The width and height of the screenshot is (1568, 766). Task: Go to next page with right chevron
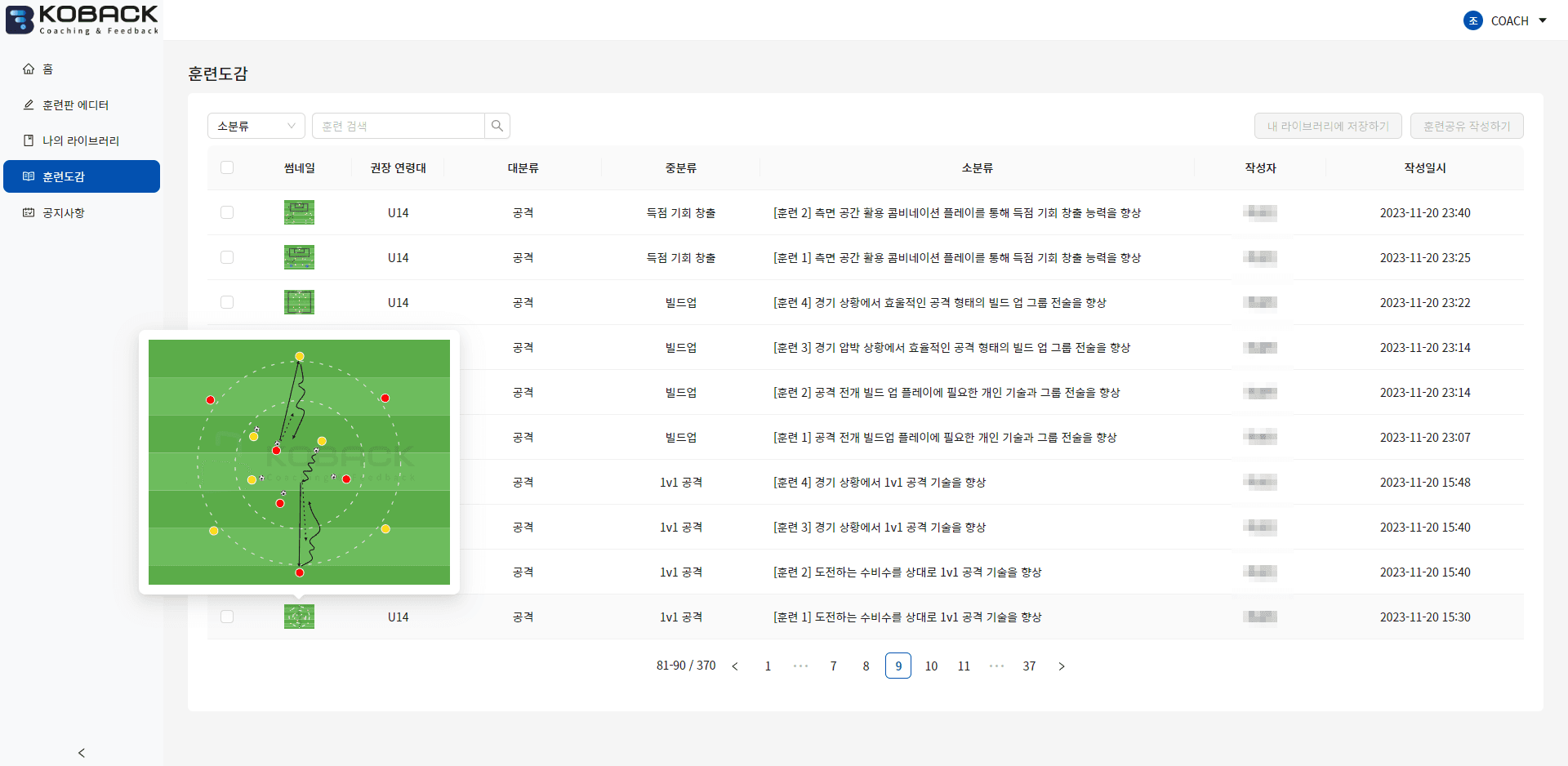coord(1061,666)
